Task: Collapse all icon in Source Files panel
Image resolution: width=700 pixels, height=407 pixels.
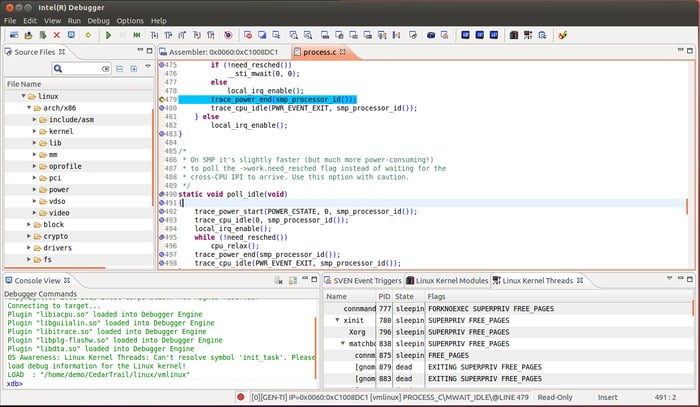Action: [120, 69]
